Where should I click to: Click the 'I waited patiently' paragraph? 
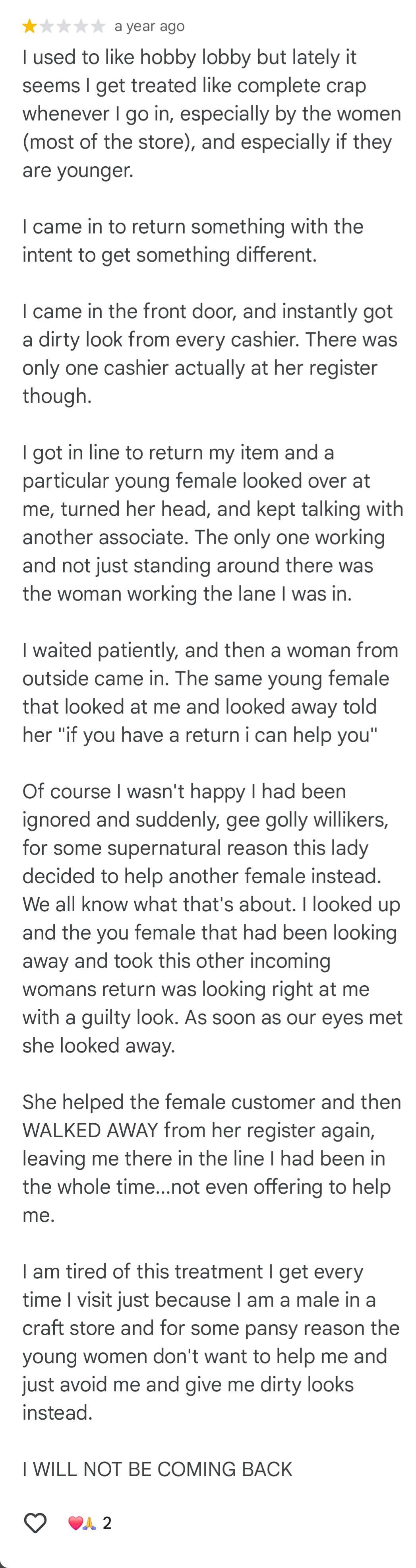pyautogui.click(x=211, y=692)
